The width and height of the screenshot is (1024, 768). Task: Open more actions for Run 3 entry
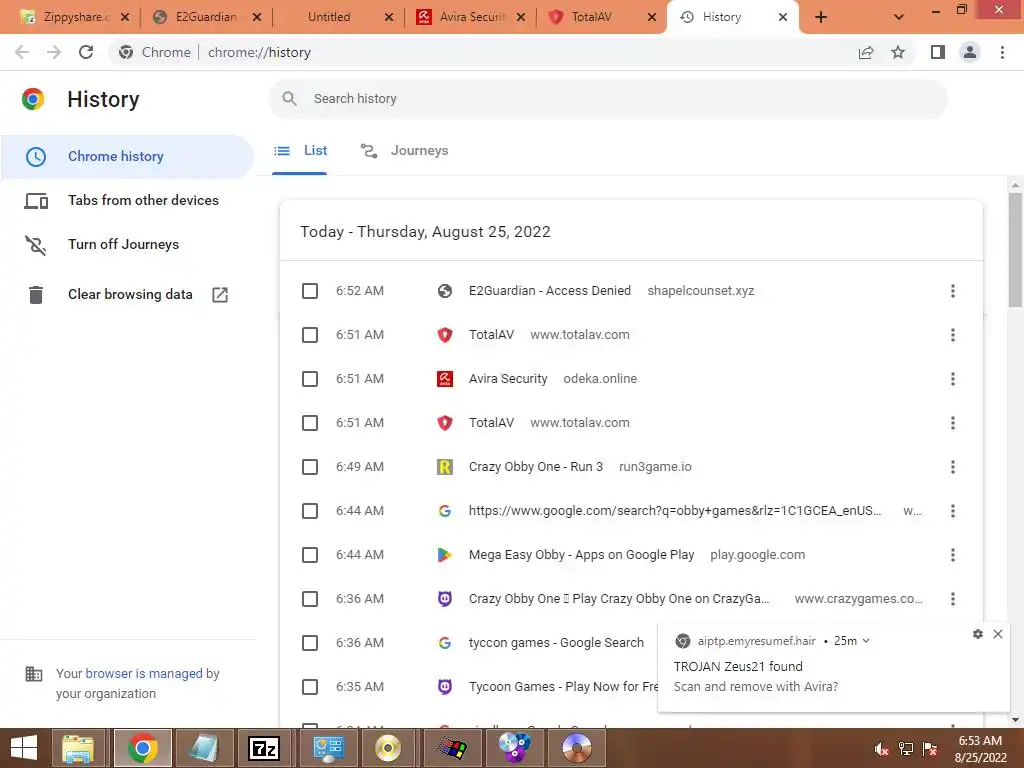953,467
